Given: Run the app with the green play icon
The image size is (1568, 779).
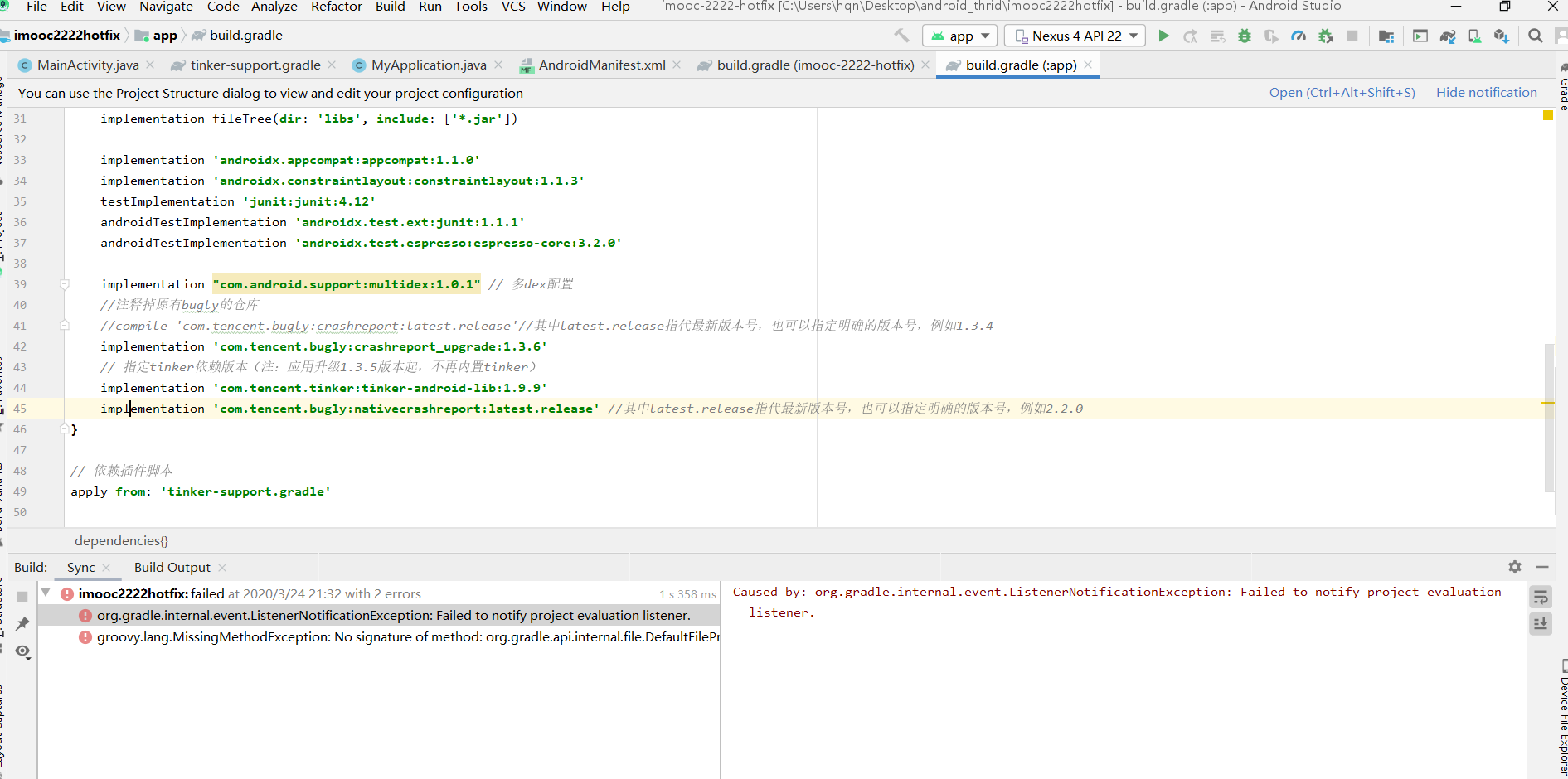Looking at the screenshot, I should [1163, 36].
